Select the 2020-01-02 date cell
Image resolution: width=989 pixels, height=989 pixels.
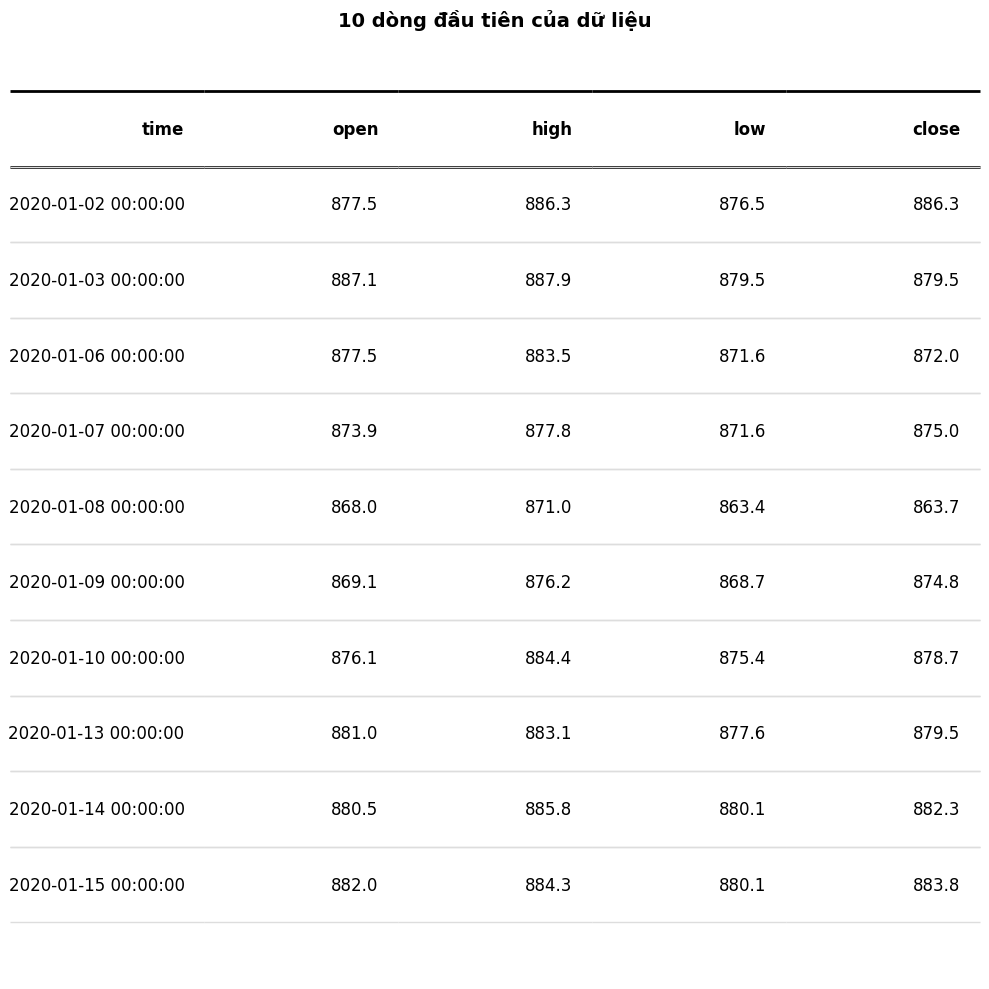click(97, 205)
